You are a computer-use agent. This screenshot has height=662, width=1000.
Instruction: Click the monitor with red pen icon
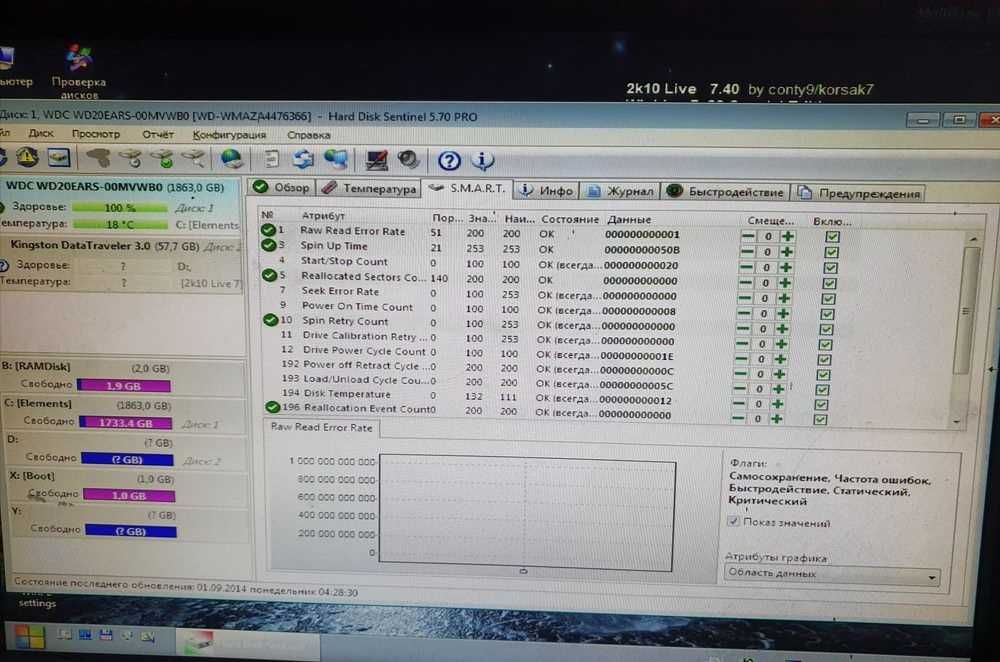(x=376, y=159)
